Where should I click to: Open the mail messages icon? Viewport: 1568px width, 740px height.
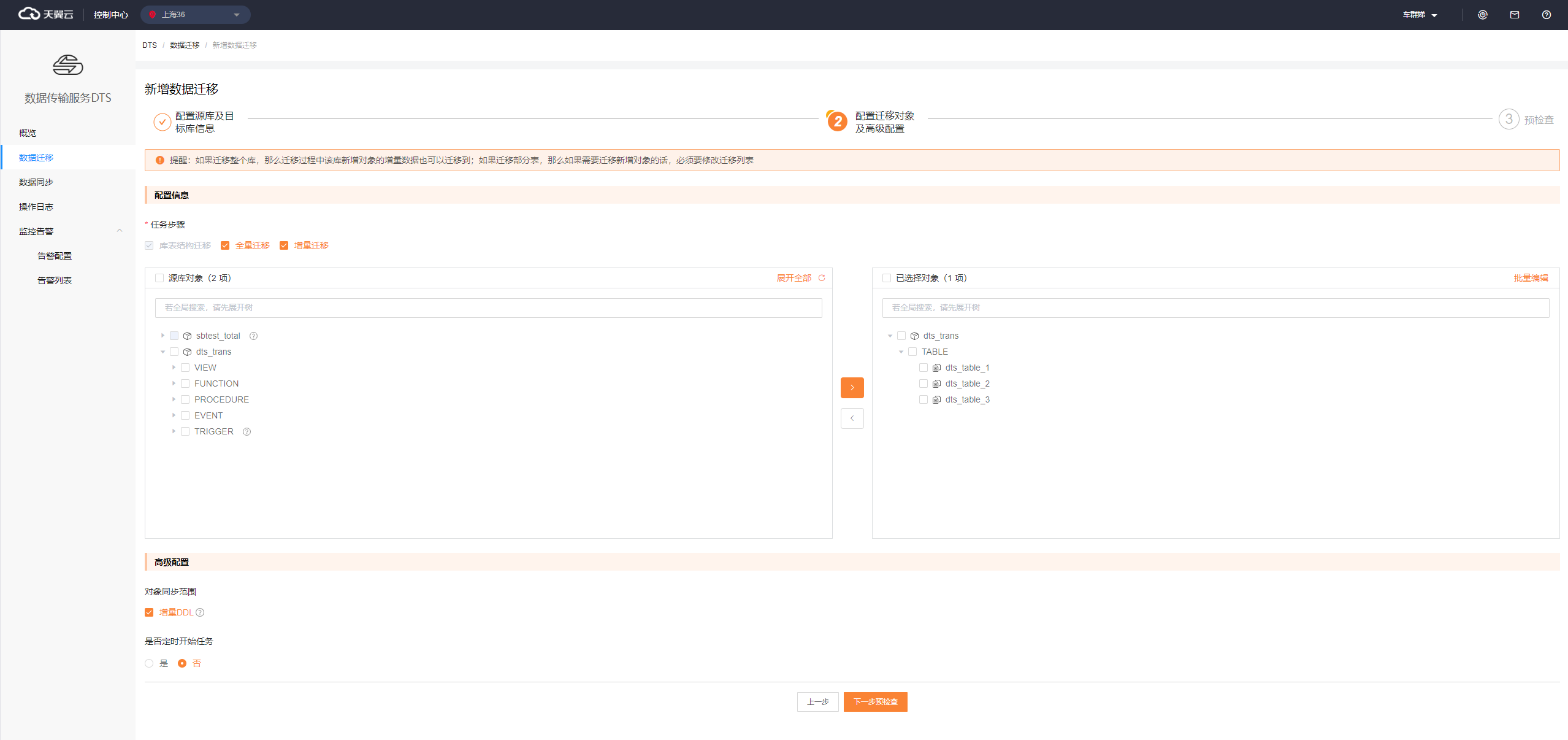(x=1514, y=15)
